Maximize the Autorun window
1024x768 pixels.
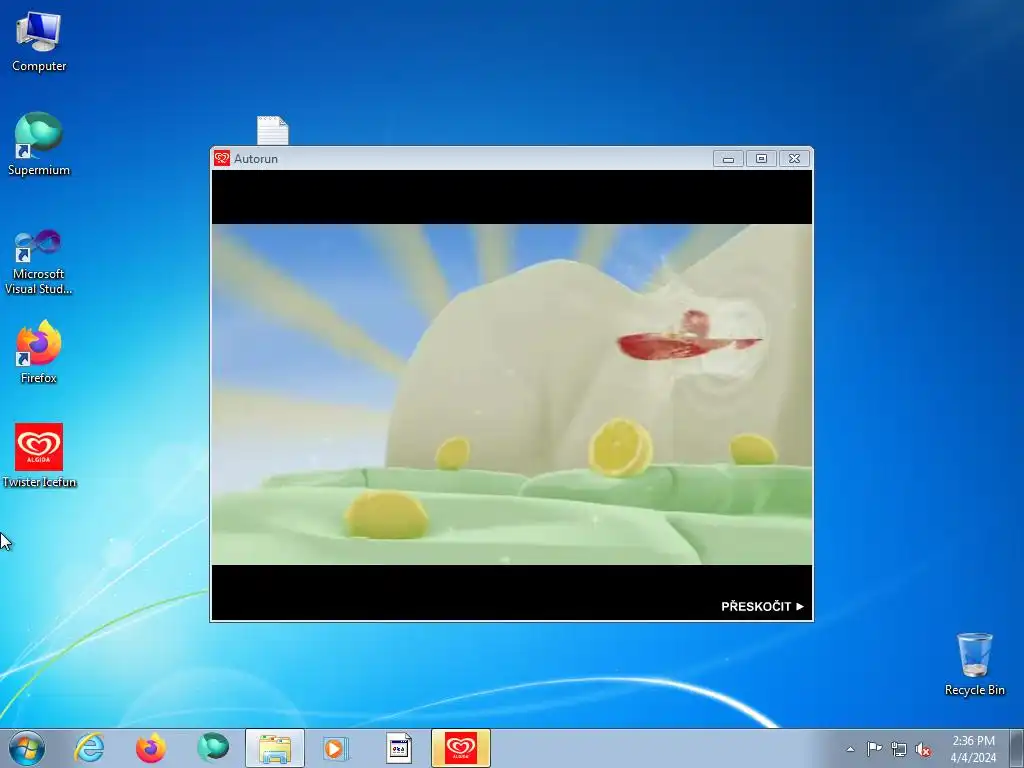(x=761, y=159)
